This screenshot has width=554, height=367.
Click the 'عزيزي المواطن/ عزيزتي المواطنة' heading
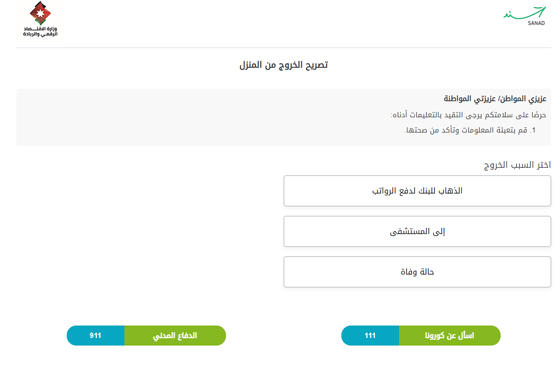tap(495, 99)
